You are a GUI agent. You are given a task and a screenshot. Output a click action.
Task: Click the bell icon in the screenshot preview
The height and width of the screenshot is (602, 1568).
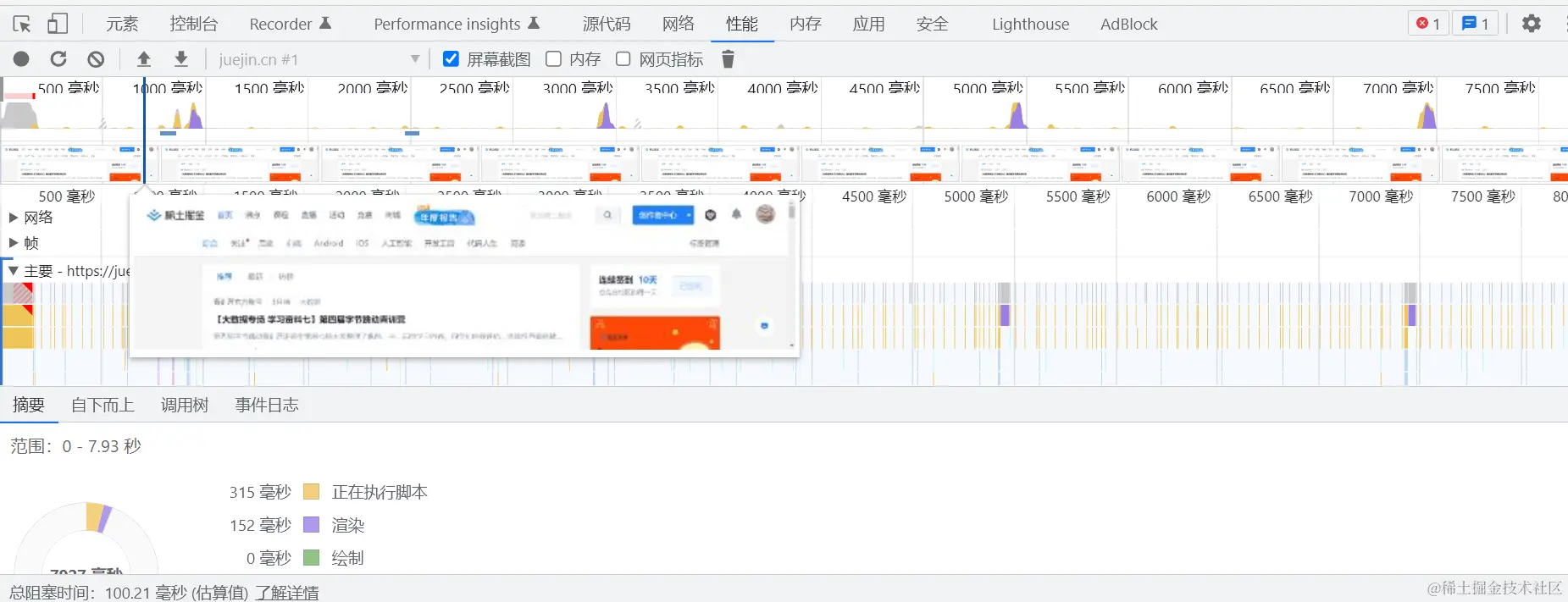coord(736,214)
